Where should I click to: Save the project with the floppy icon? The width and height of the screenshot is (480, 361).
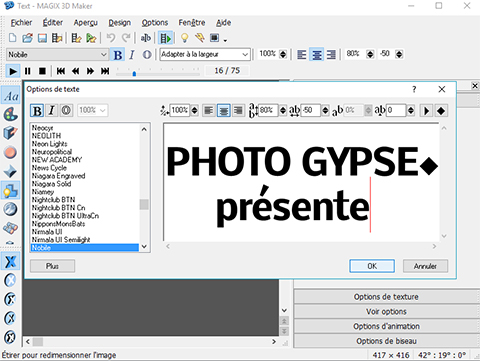[42, 38]
